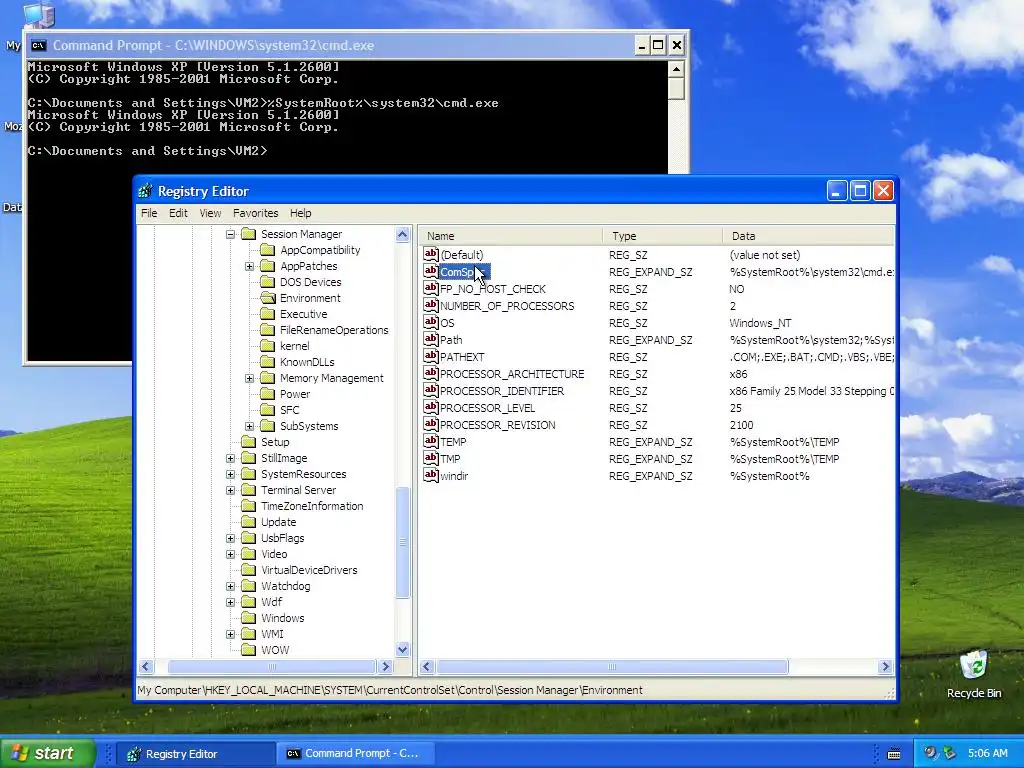Viewport: 1024px width, 768px height.
Task: Select the kernel folder icon
Action: [x=267, y=345]
